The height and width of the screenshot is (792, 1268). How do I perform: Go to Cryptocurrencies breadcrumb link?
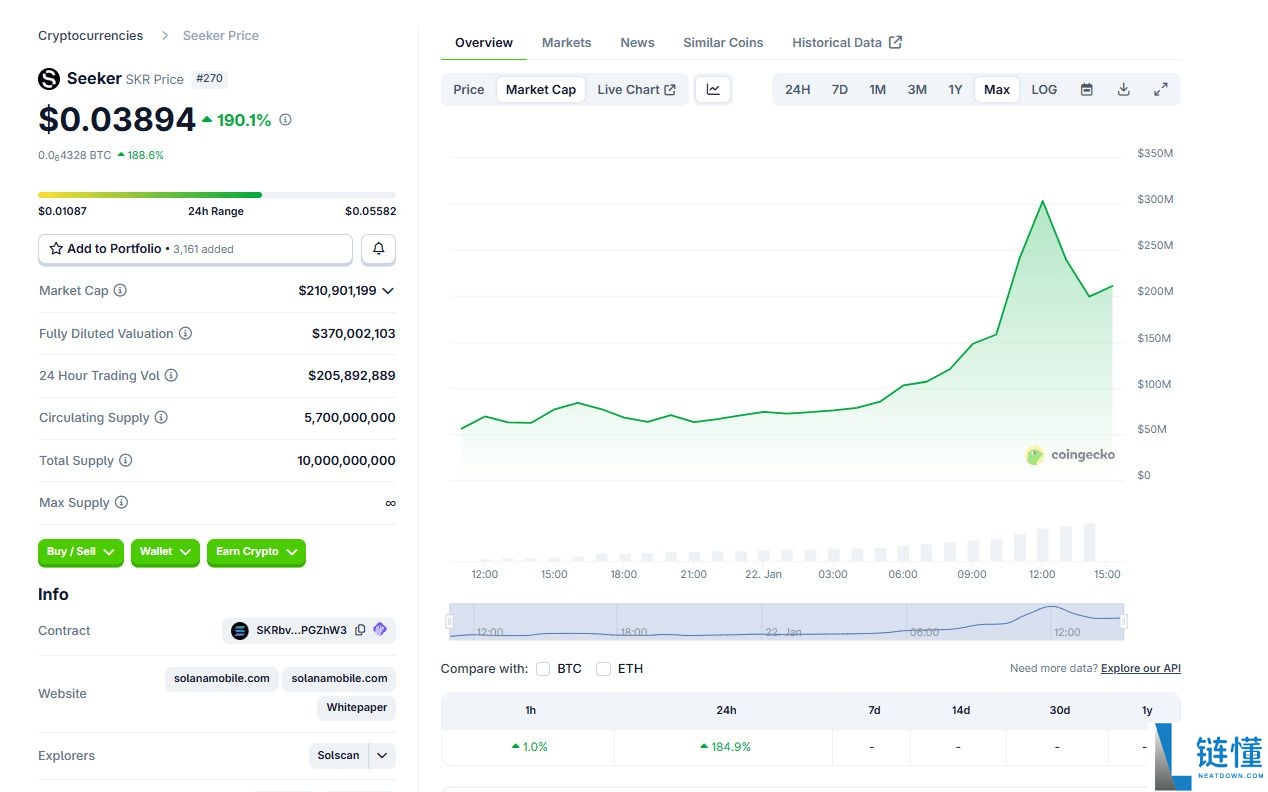click(x=90, y=36)
